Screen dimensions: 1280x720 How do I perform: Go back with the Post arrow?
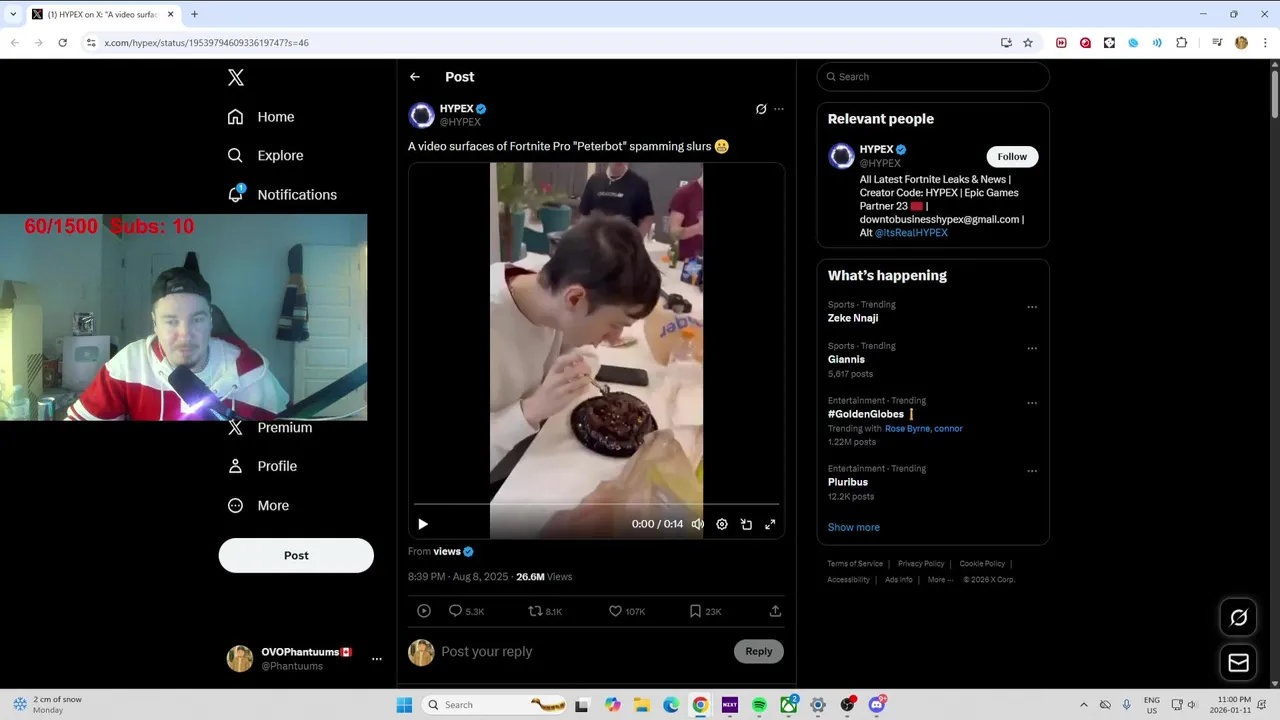click(x=415, y=77)
